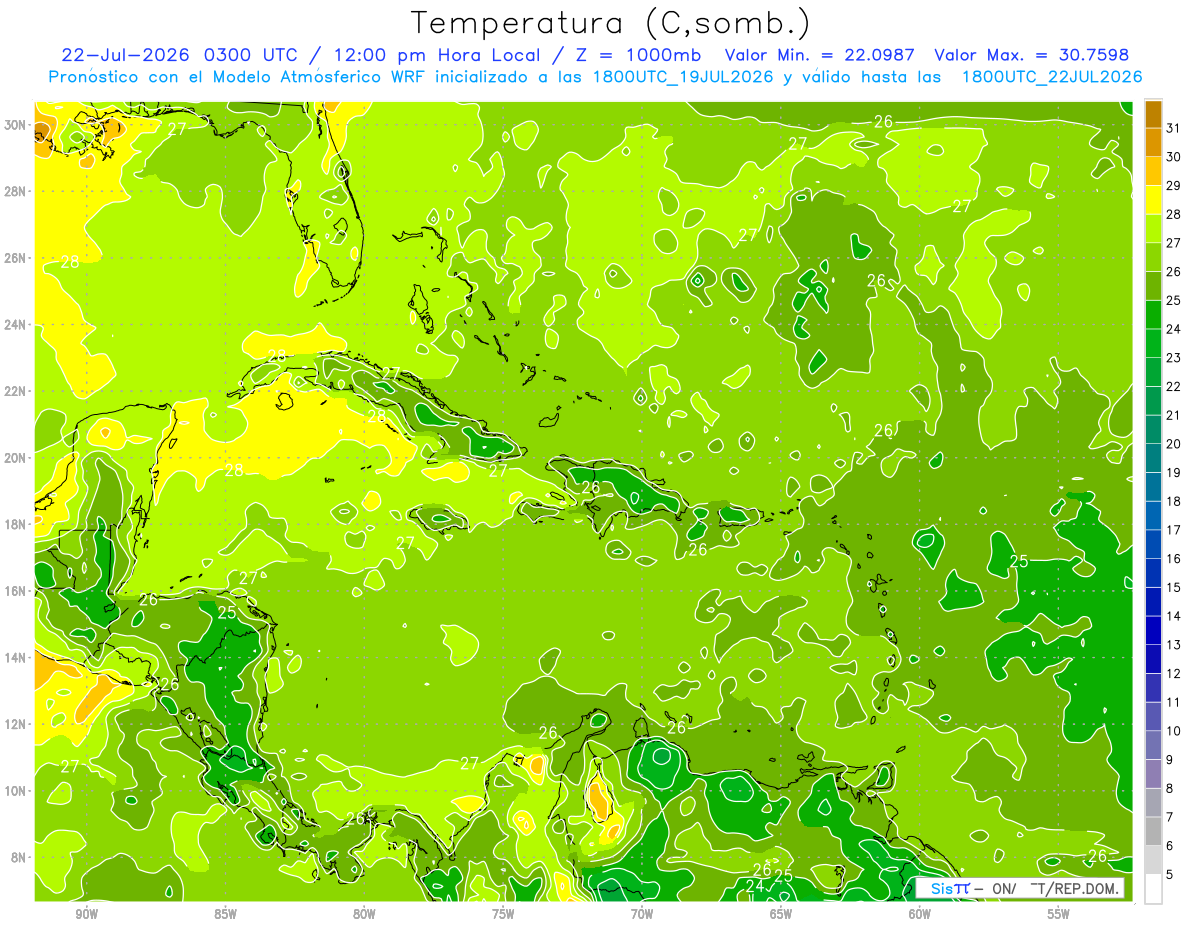The image size is (1200, 927).
Task: Click the 24N latitude axis label
Action: click(x=16, y=324)
